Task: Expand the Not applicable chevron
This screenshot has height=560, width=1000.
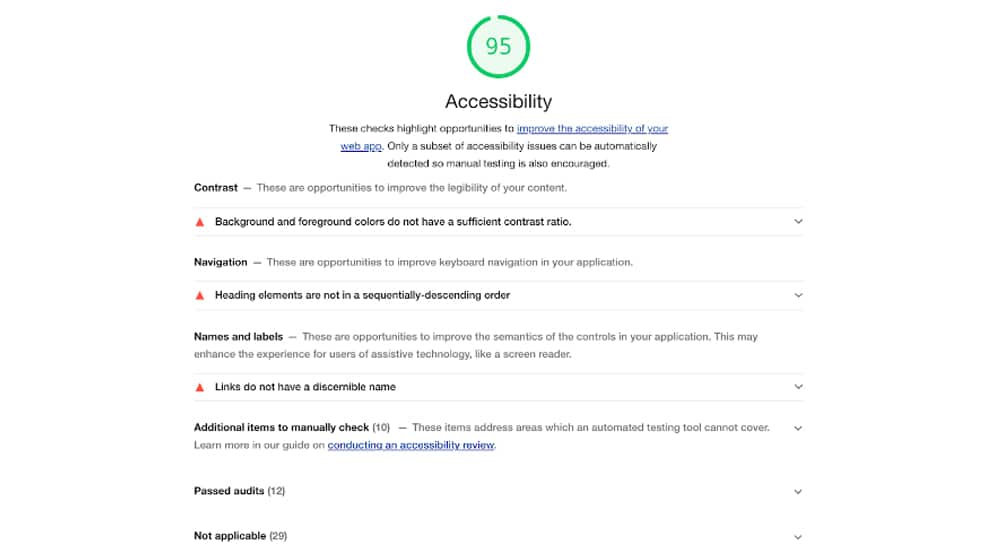Action: (x=798, y=537)
